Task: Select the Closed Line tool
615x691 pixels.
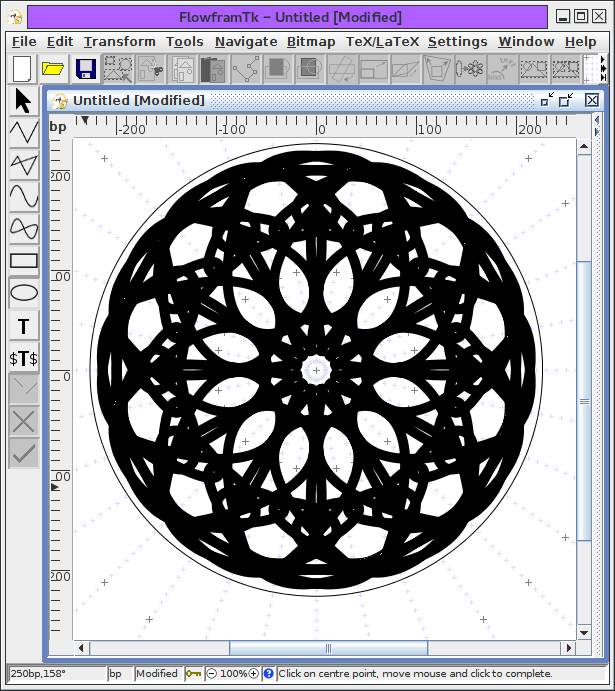Action: point(24,164)
